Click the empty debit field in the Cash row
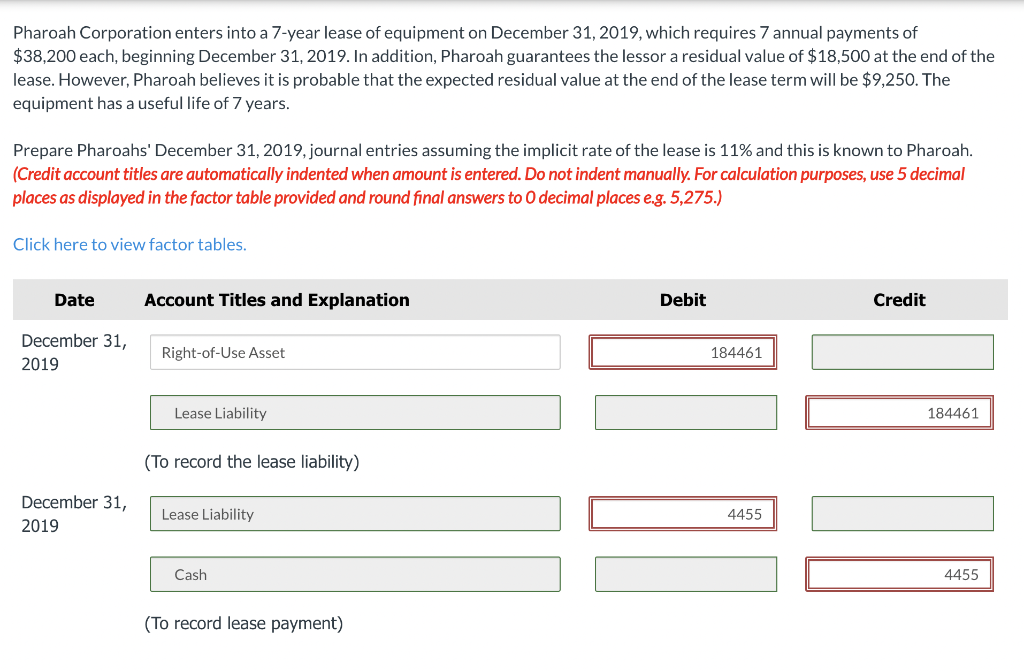Image resolution: width=1024 pixels, height=671 pixels. [x=686, y=574]
